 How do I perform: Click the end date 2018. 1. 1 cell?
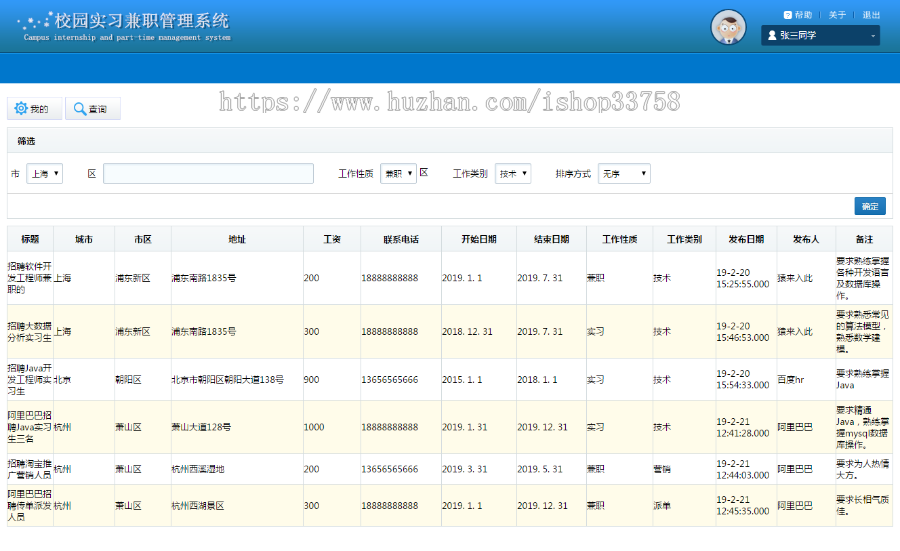click(x=552, y=379)
